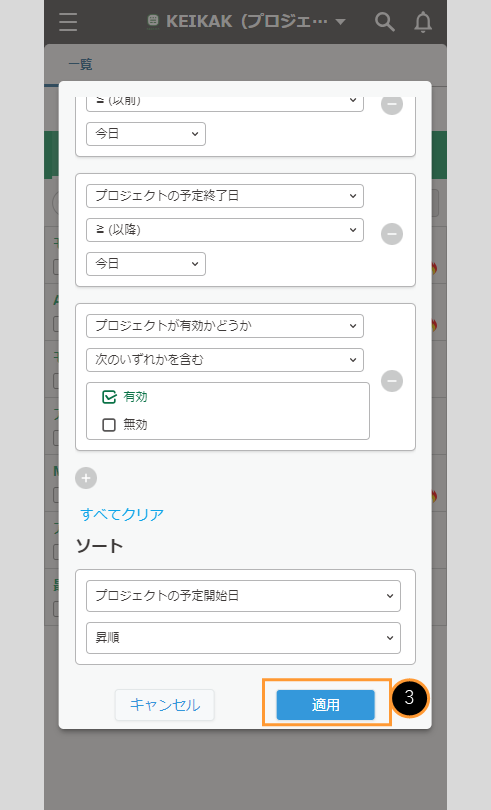The image size is (491, 810).
Task: Click the 適用 button
Action: coord(326,705)
